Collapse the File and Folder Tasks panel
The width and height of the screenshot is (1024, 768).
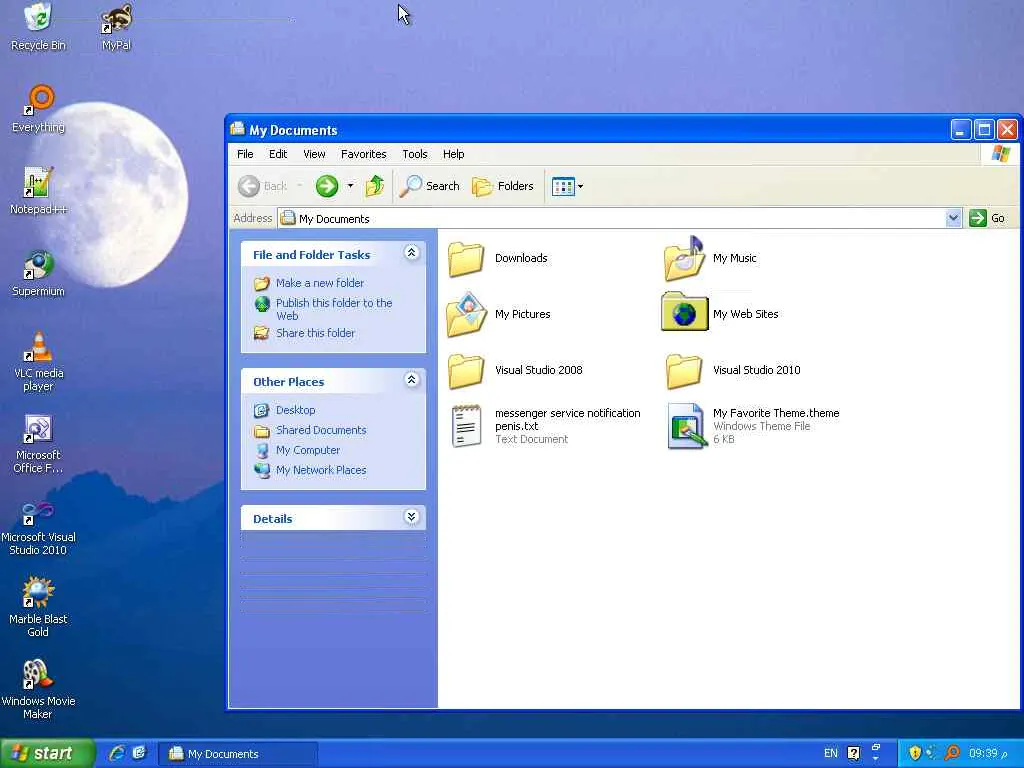(x=411, y=253)
